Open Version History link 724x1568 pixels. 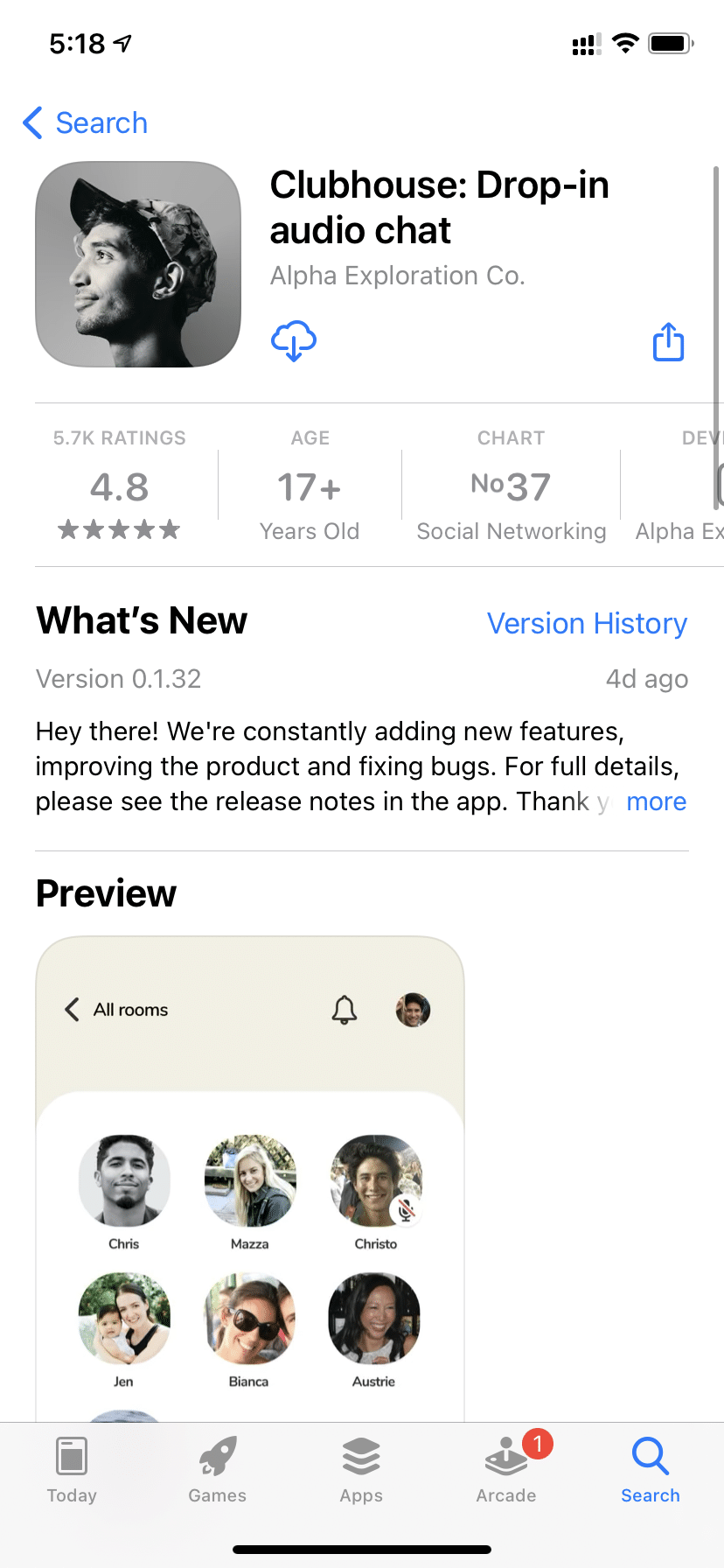pos(587,624)
